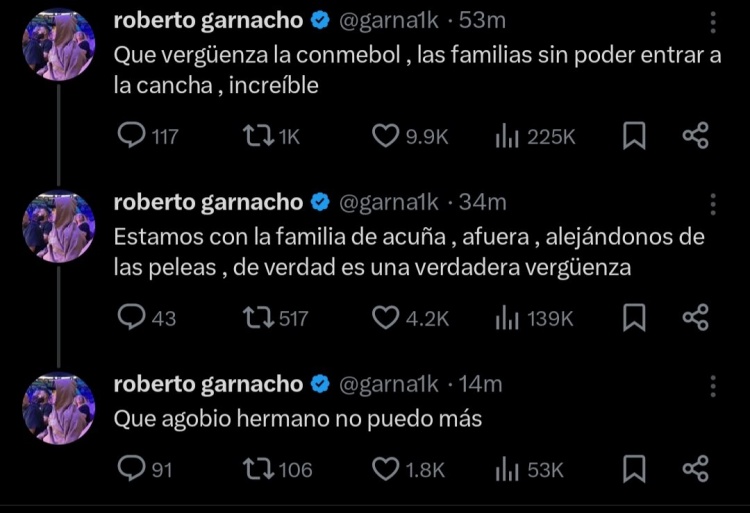
Task: Retweet the tweet with 1K retweets
Action: pos(257,136)
